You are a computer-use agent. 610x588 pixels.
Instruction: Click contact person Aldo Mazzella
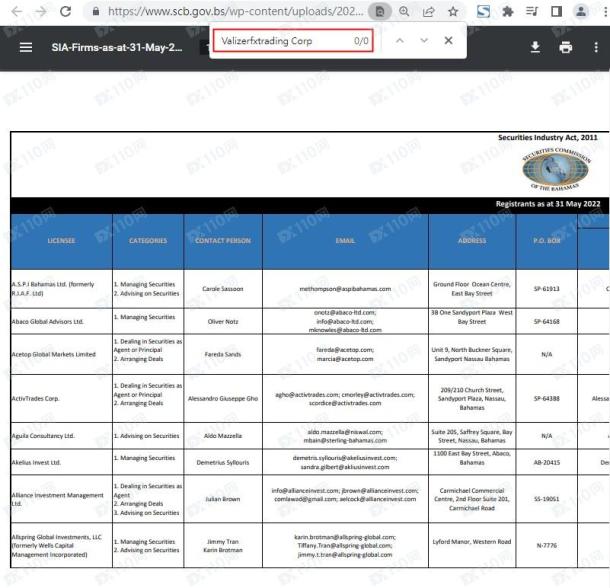223,436
